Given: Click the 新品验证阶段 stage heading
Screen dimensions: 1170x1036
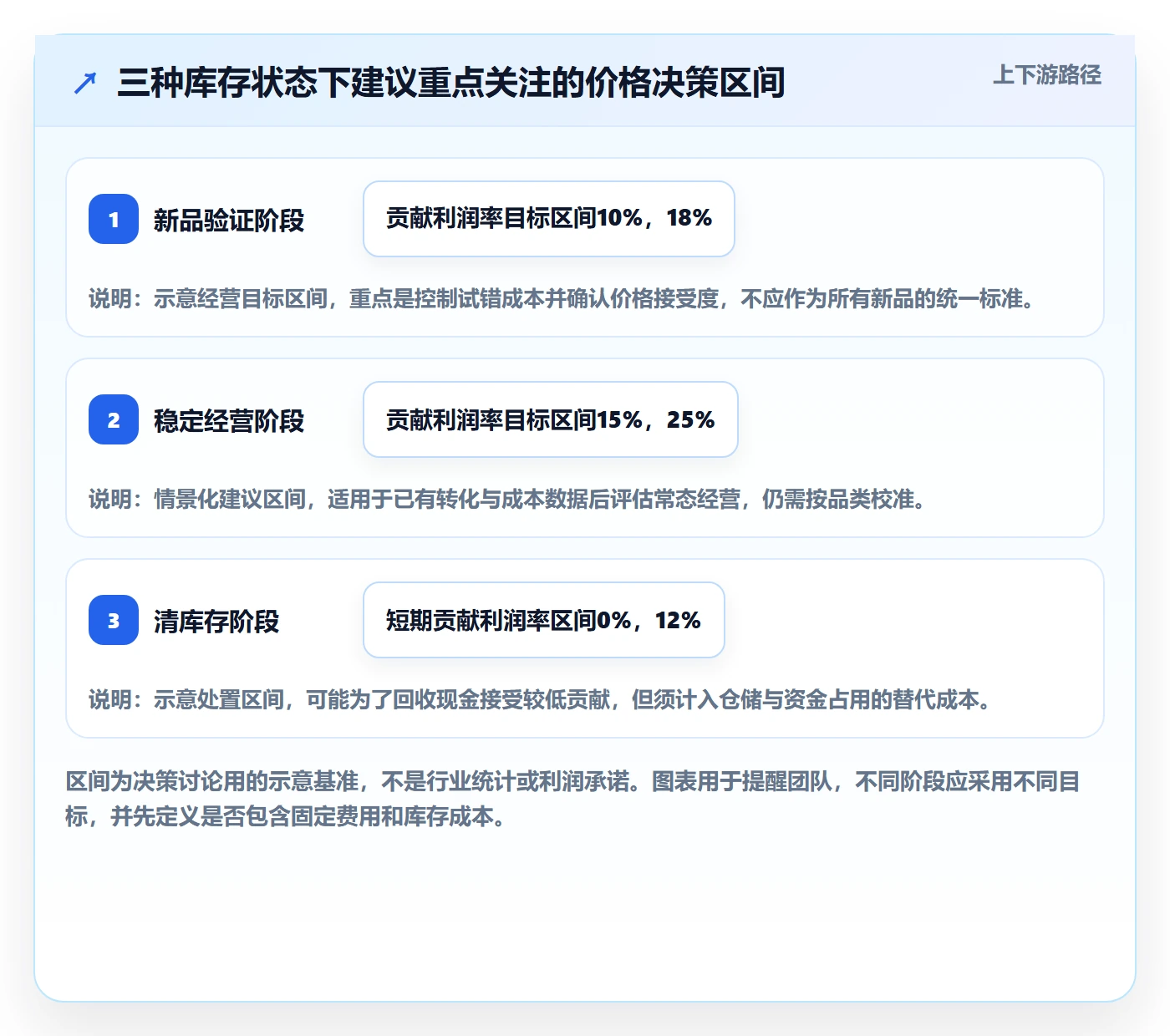Looking at the screenshot, I should [229, 221].
